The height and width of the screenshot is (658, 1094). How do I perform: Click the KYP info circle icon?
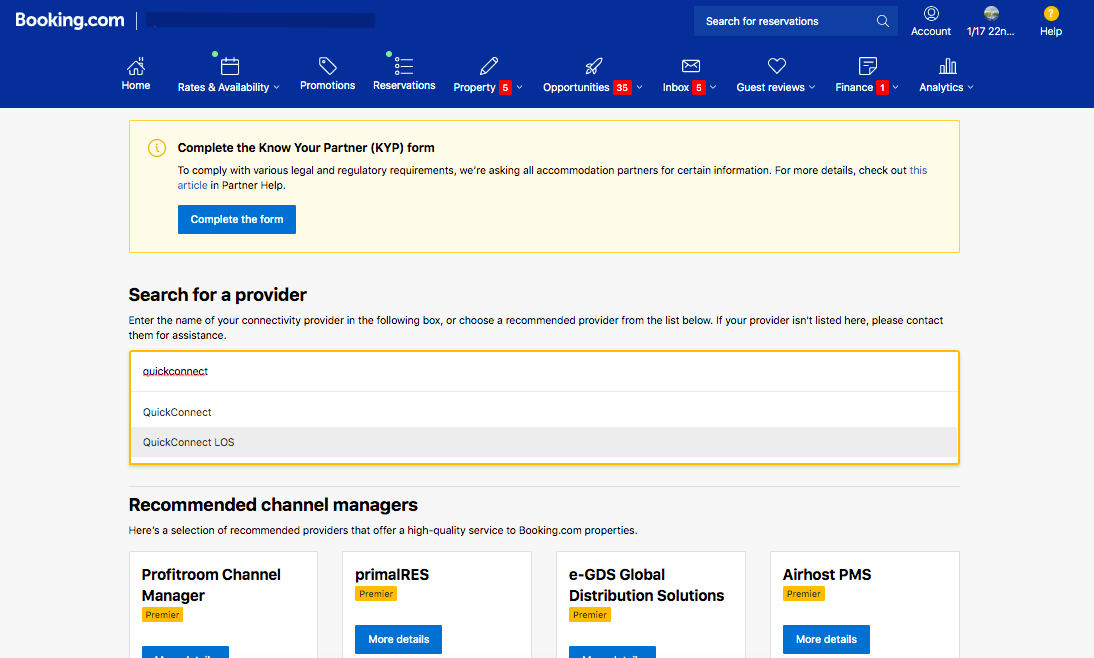(157, 148)
